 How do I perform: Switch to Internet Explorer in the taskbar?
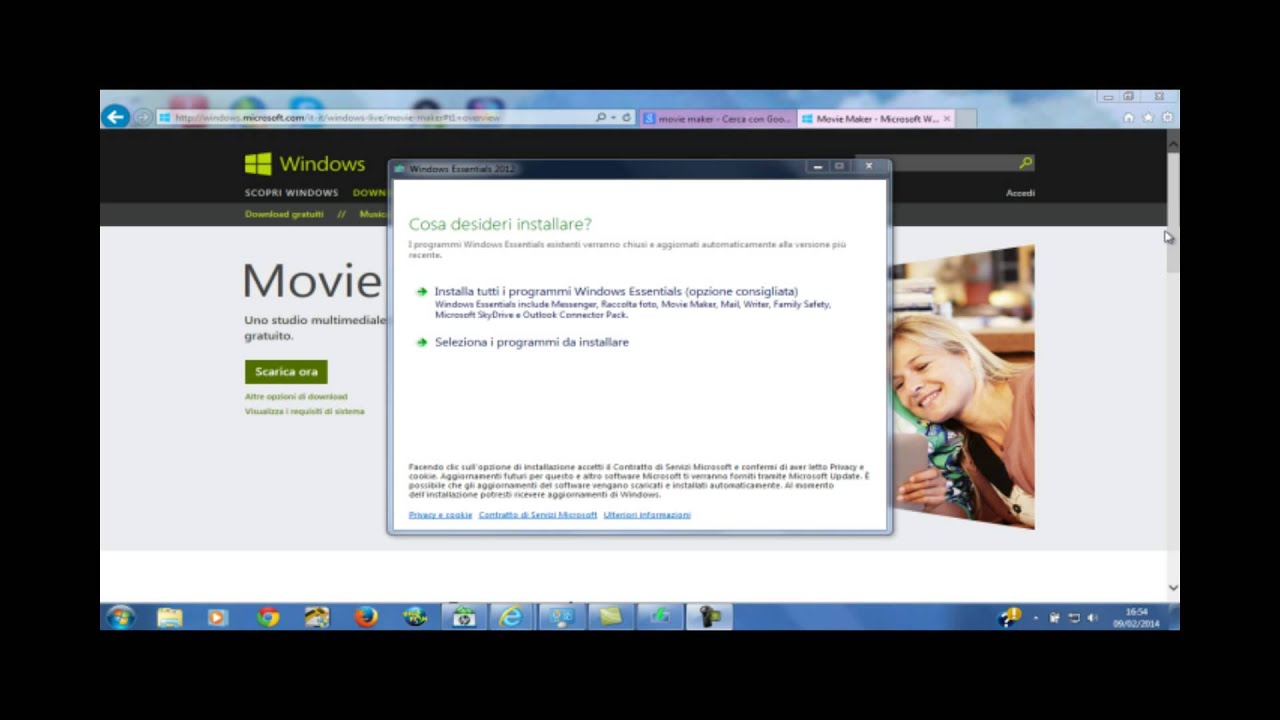click(512, 617)
